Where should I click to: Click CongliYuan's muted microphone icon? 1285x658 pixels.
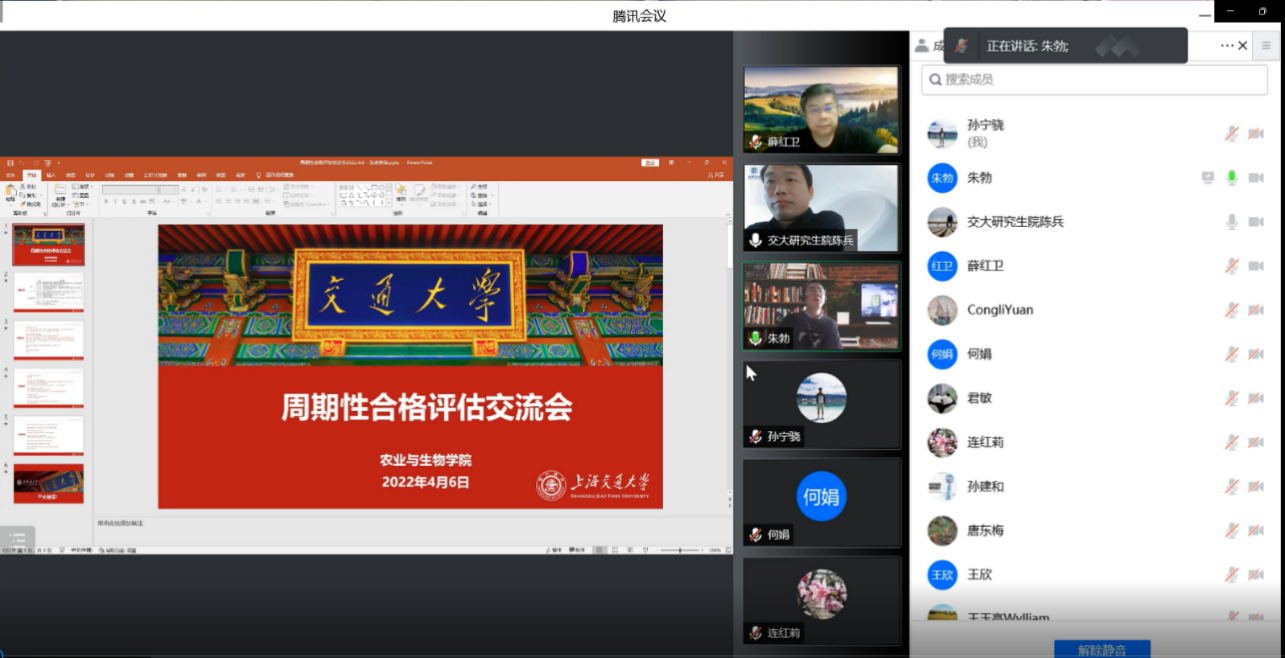click(1232, 309)
